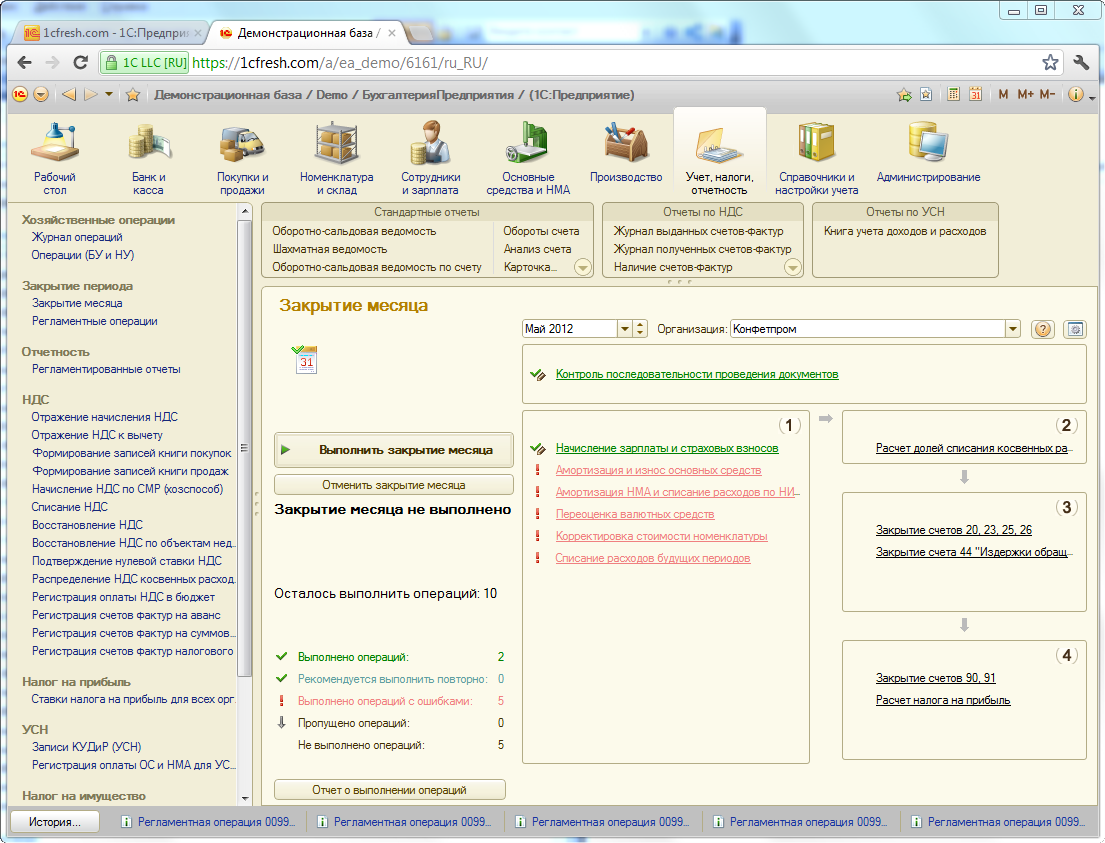This screenshot has height=843, width=1105.
Task: Expand the month period dropdown (Май 2012)
Action: pyautogui.click(x=625, y=329)
